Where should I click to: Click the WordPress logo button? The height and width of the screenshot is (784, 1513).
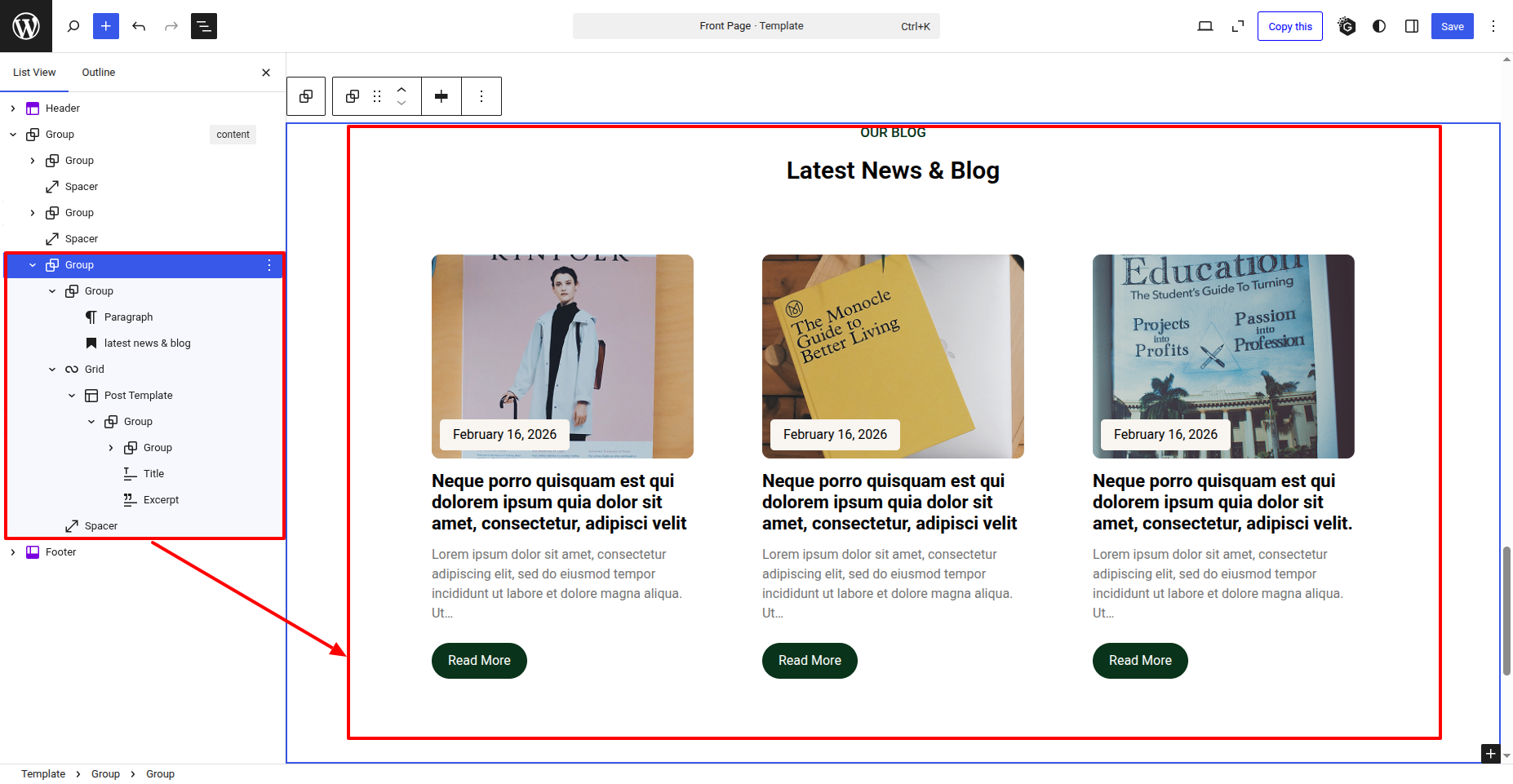pos(26,26)
